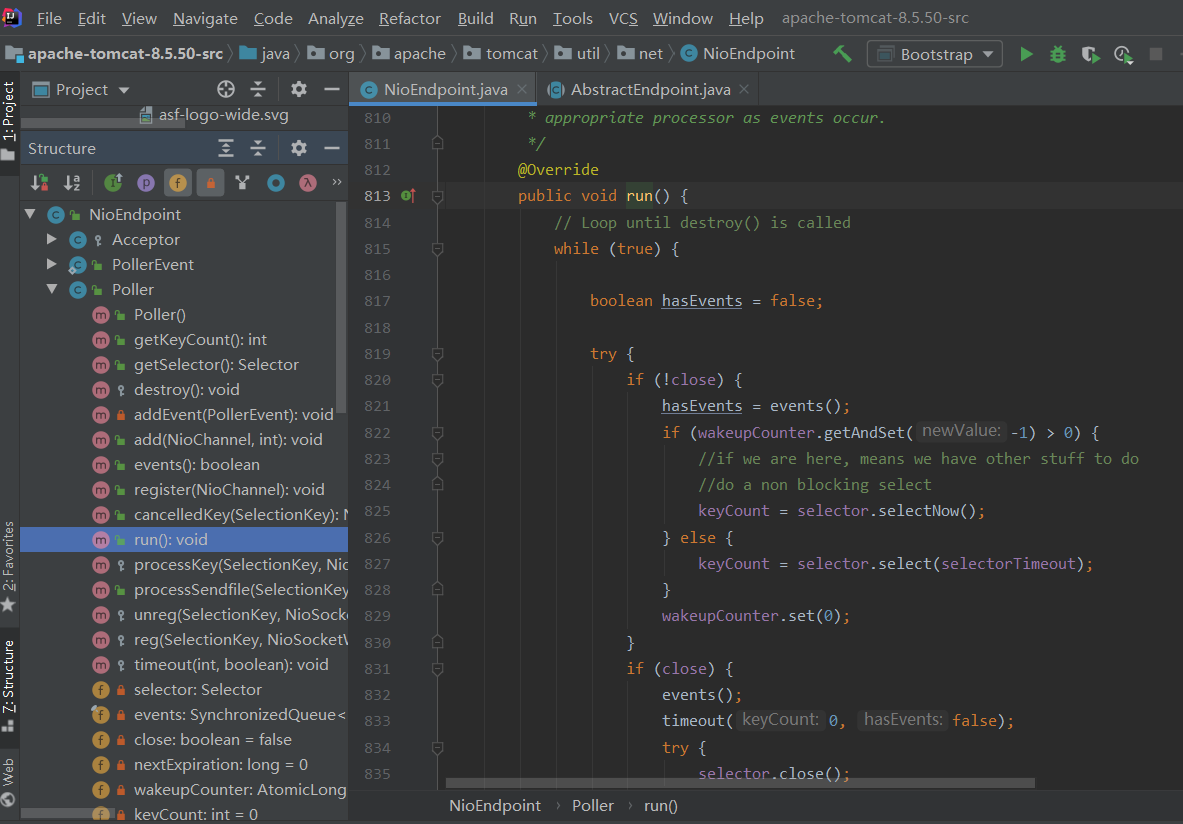
Task: Fold the try block at line 819
Action: [437, 353]
